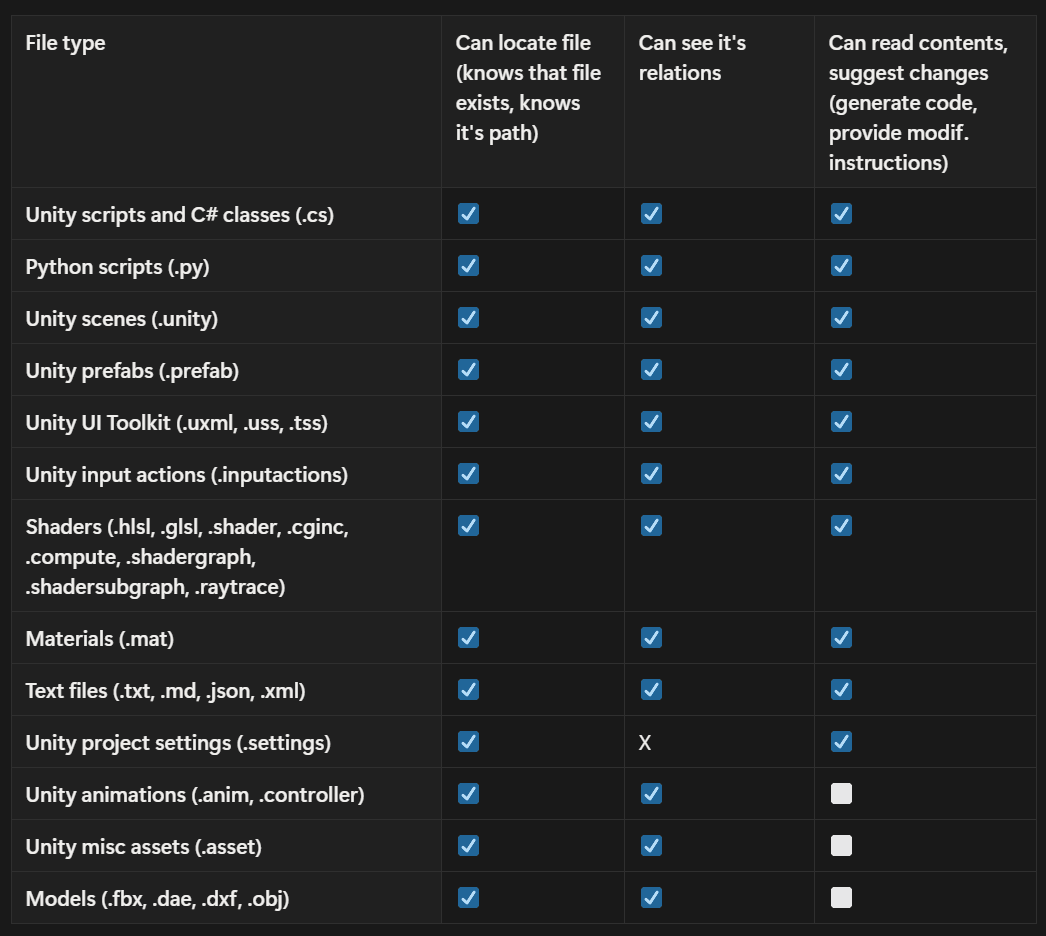Toggle Unity scripts 'Can locate file' checkbox
This screenshot has width=1046, height=936.
pos(468,213)
